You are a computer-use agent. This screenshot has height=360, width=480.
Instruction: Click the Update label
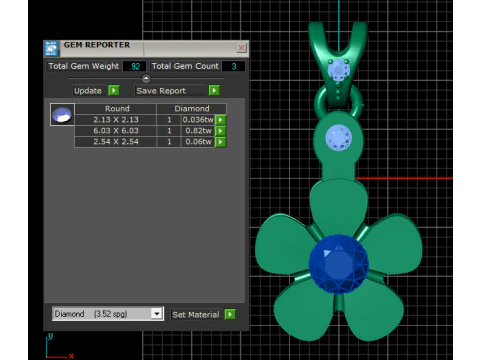88,91
